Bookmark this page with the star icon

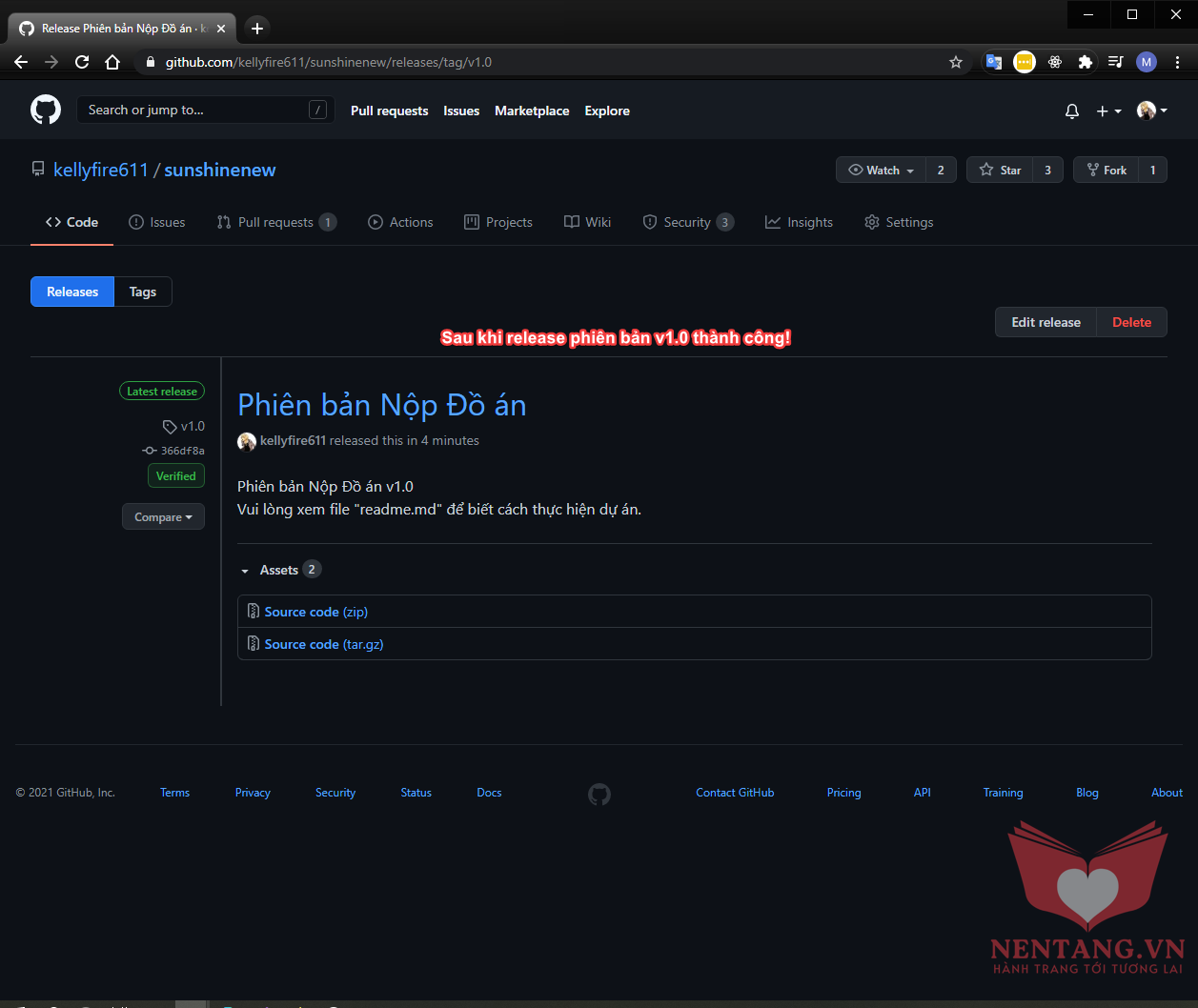[956, 62]
